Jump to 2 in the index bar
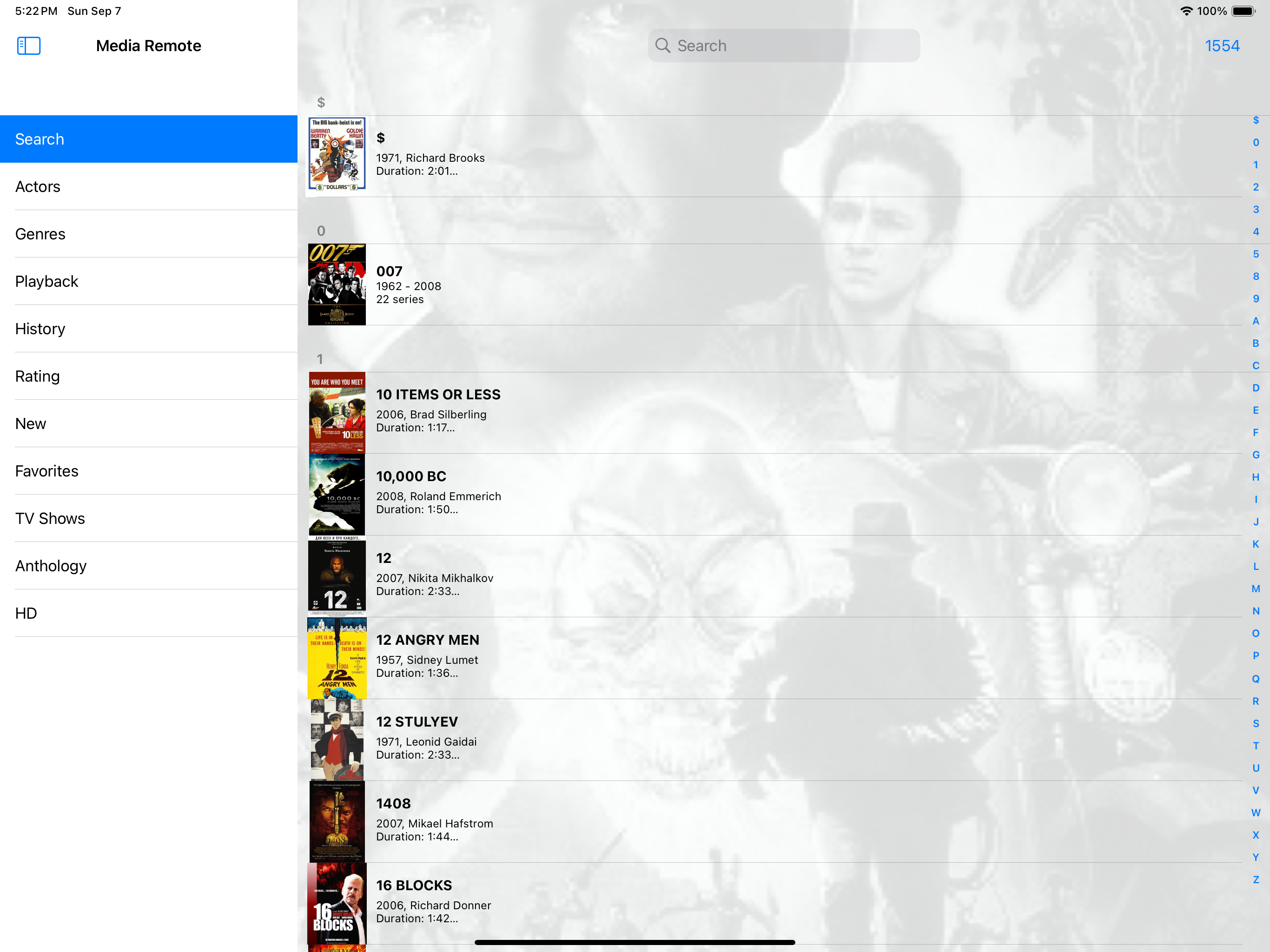 click(1256, 187)
